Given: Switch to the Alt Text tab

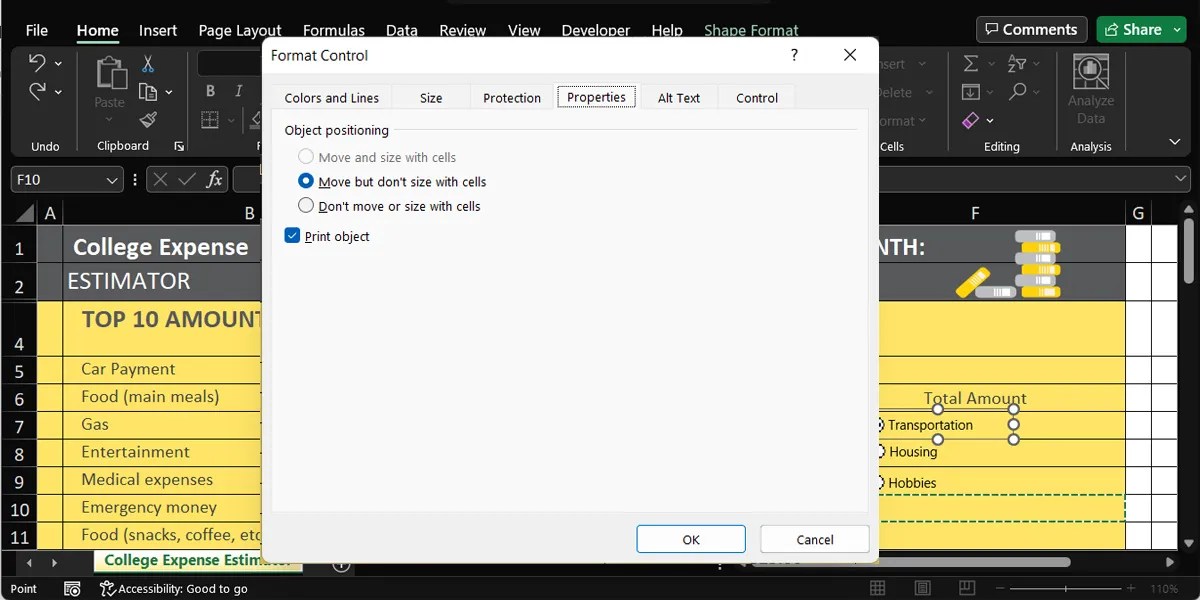Looking at the screenshot, I should 679,97.
